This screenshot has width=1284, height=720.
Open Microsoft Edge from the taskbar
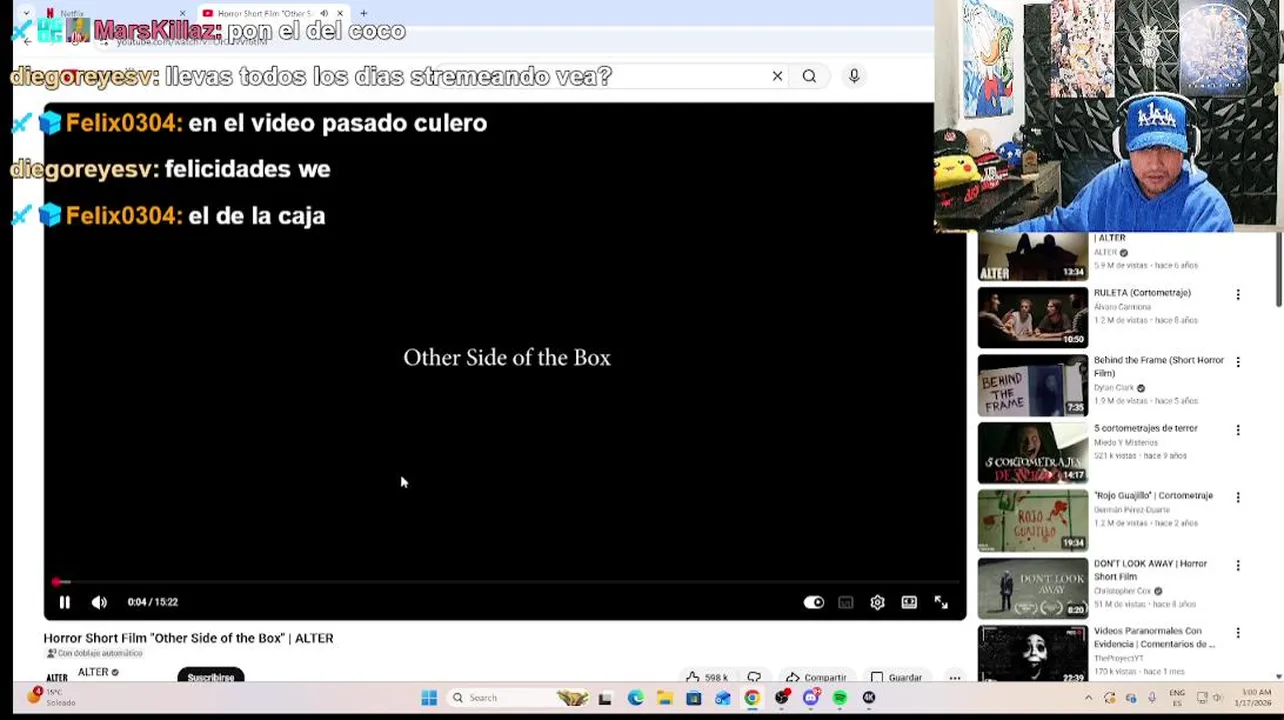point(635,698)
